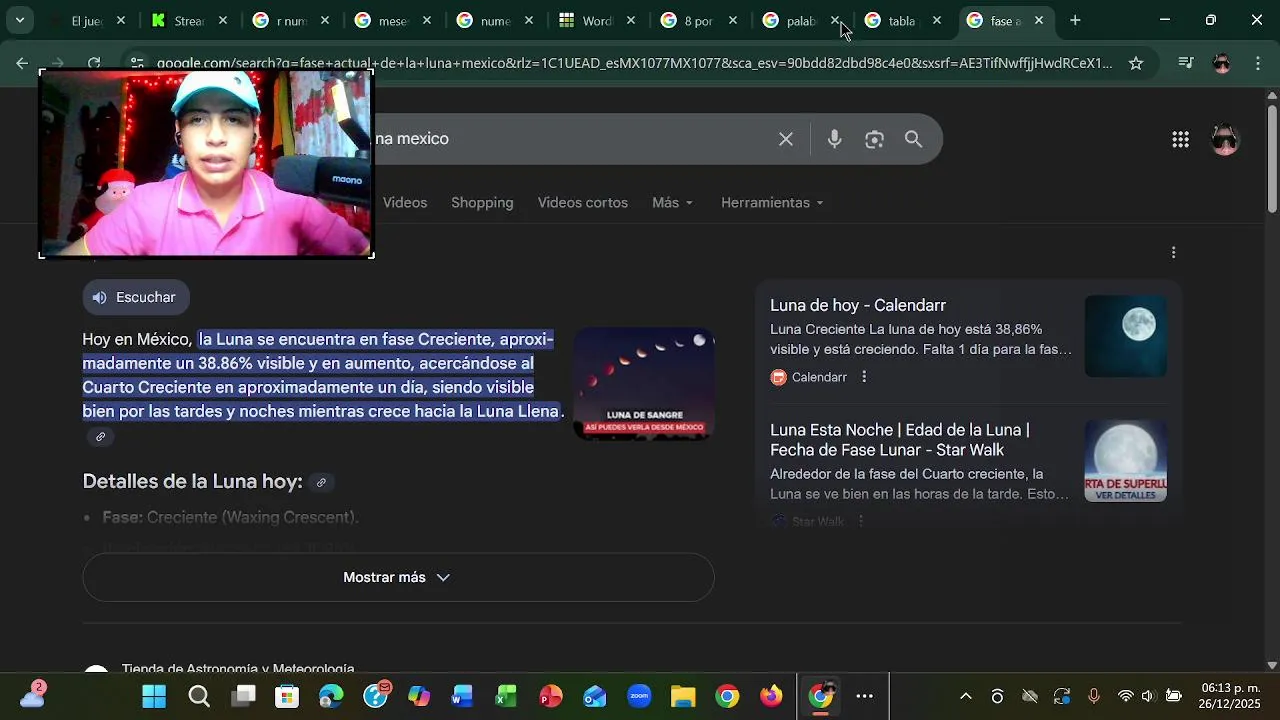
Task: Open Copilot from the taskbar
Action: point(419,696)
